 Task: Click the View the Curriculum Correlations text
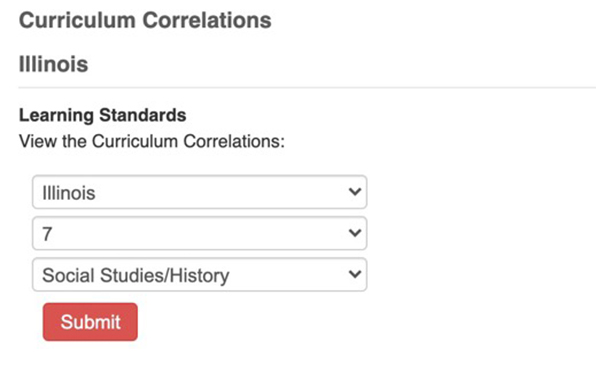tap(152, 141)
